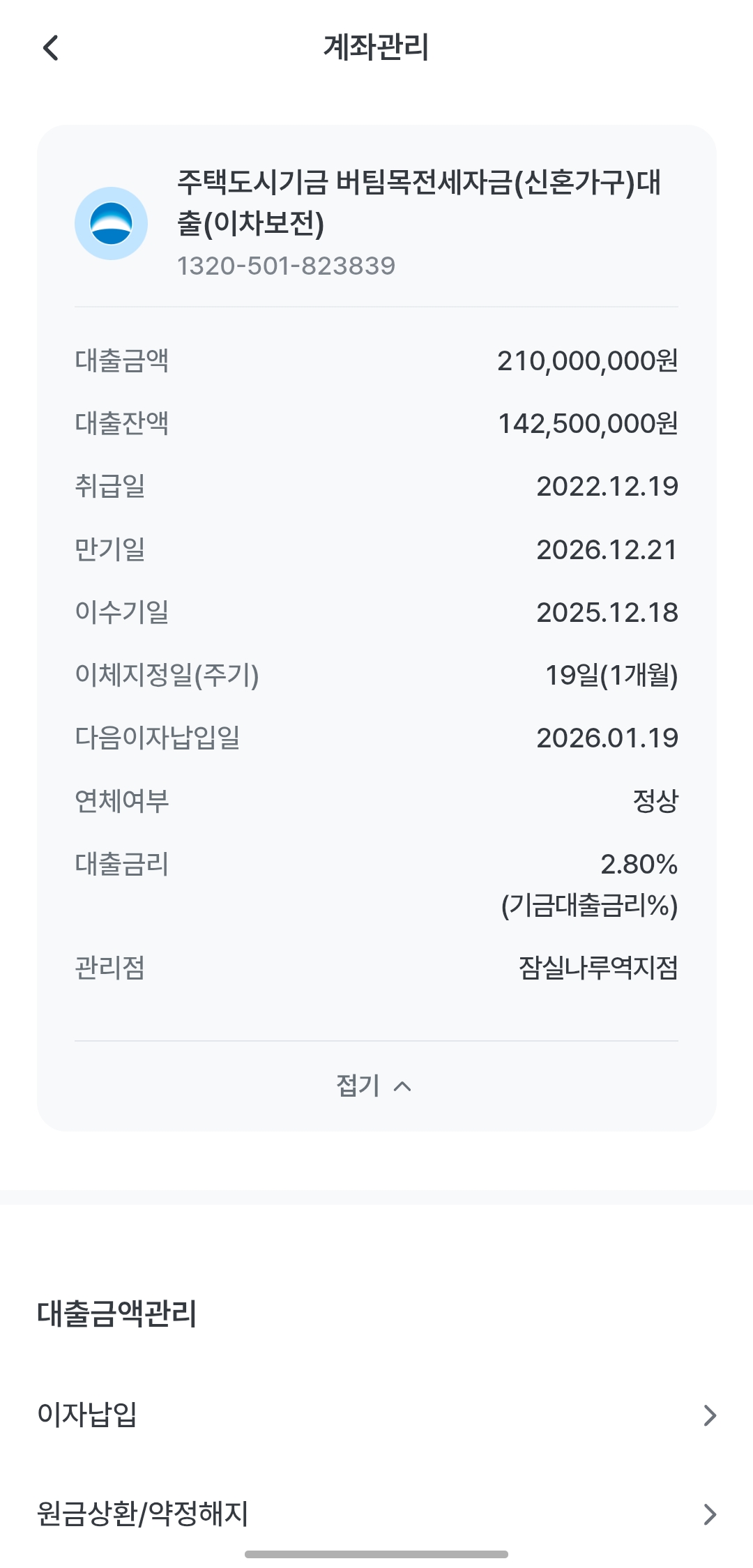Image resolution: width=753 pixels, height=1568 pixels.
Task: Select account number 1320-501-823839
Action: [x=286, y=266]
